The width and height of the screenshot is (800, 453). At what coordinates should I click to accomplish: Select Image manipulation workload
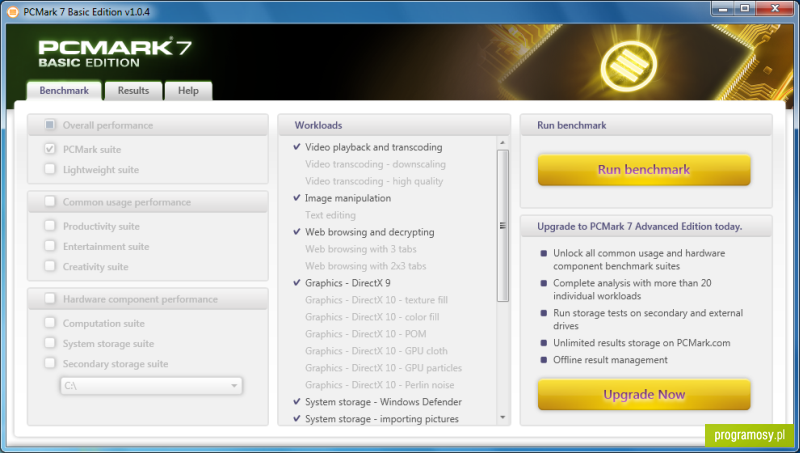[x=348, y=198]
